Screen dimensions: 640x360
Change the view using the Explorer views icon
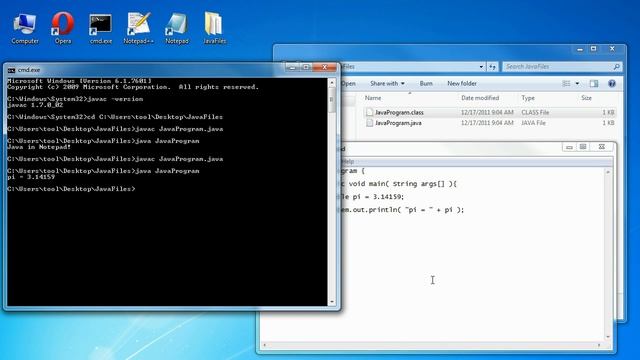click(566, 83)
